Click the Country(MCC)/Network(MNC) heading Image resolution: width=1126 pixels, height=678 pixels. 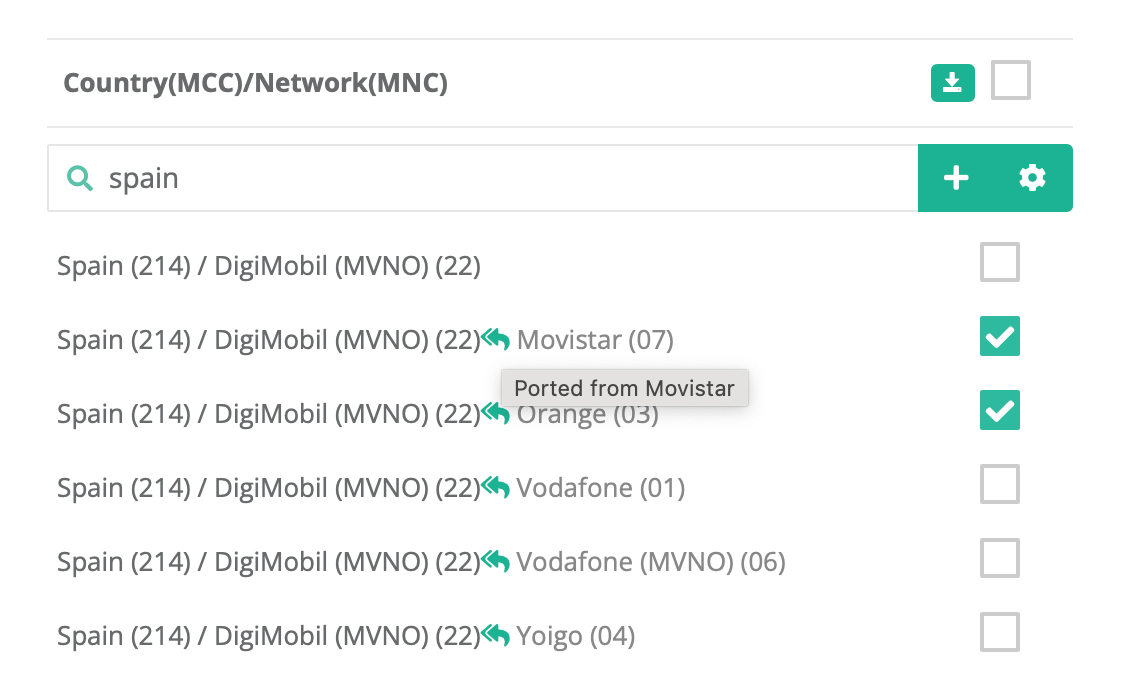tap(256, 83)
